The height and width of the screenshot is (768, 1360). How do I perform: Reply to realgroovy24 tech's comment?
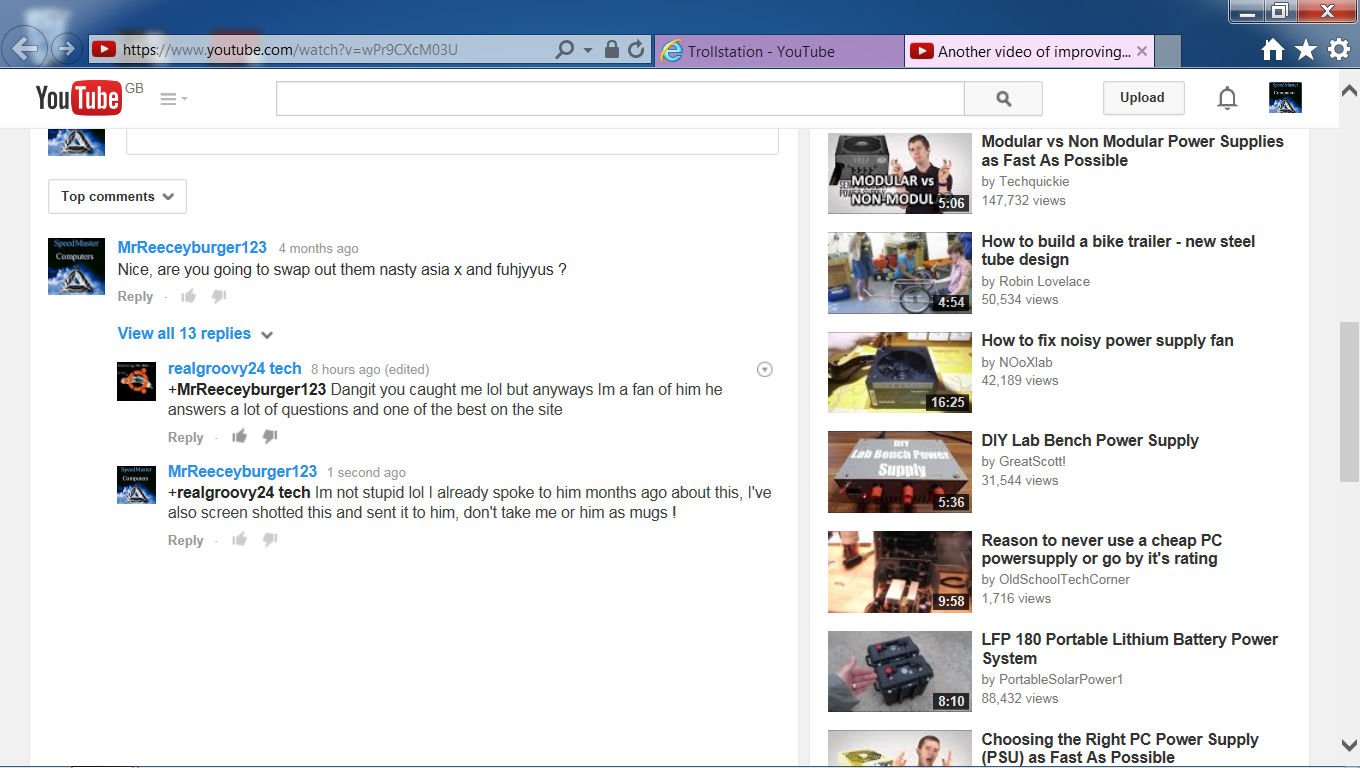click(185, 438)
